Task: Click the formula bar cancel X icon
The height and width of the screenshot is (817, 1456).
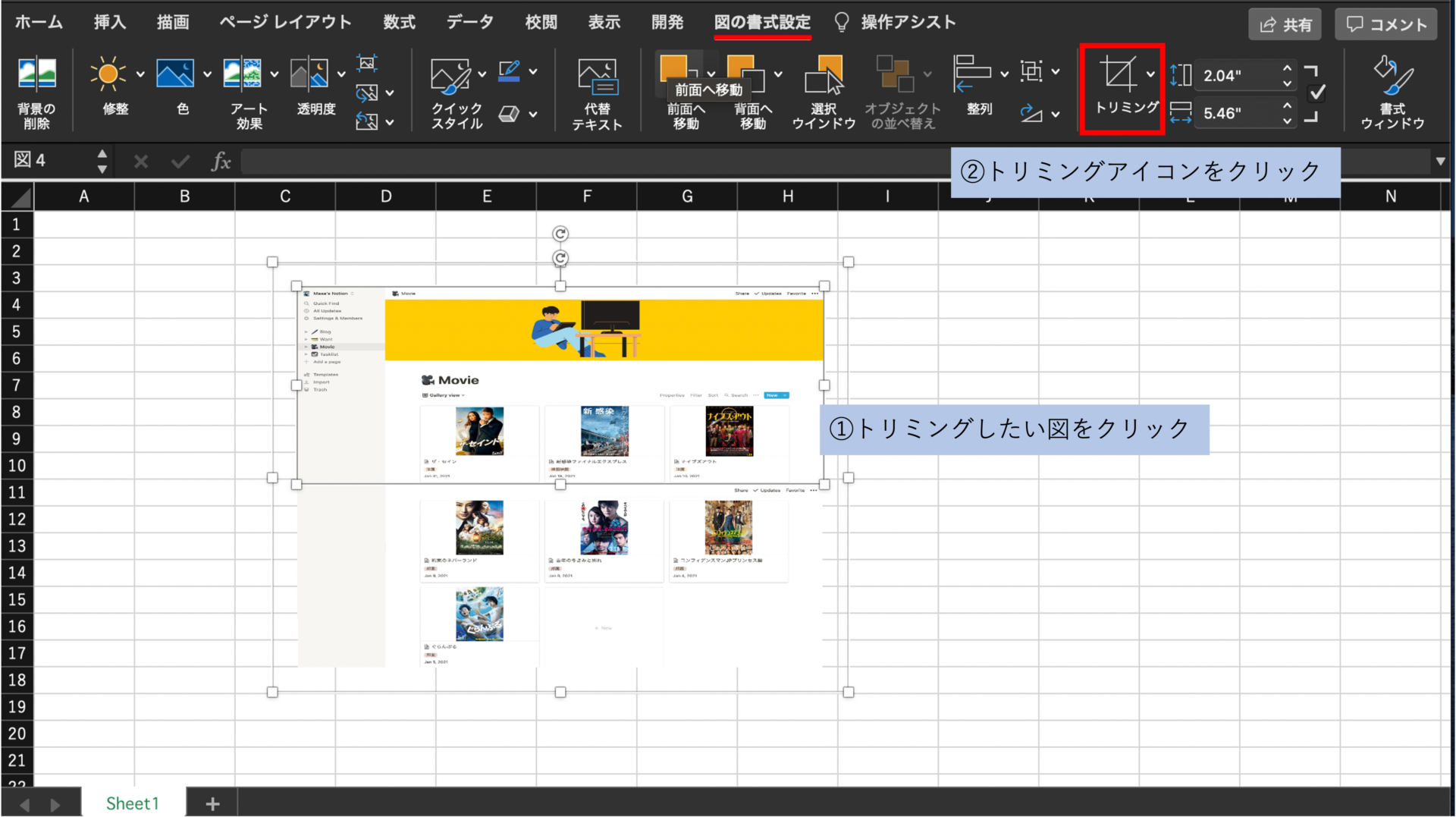Action: (140, 161)
